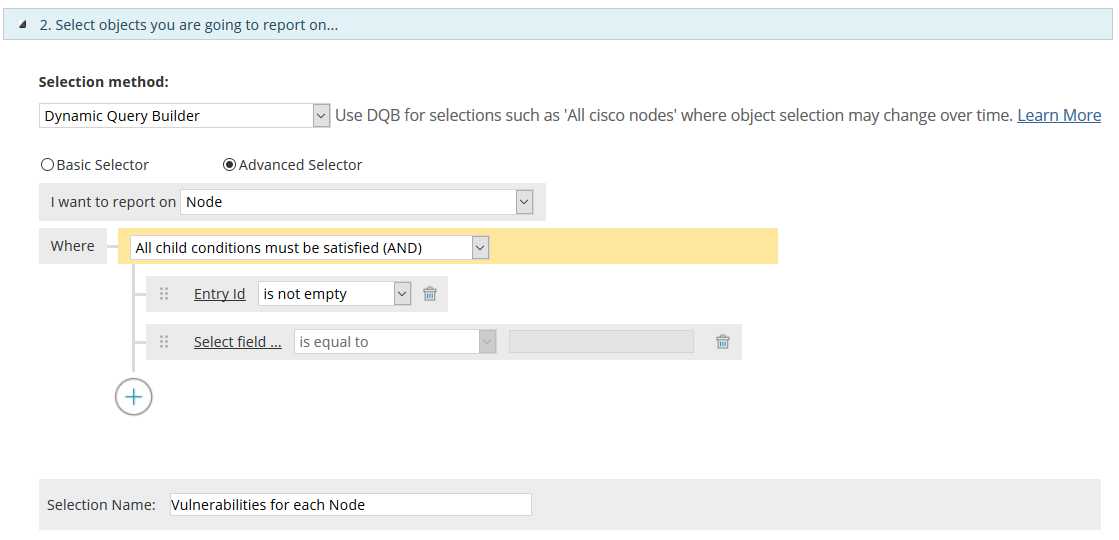Collapse the section 2 header triangle

(23, 25)
